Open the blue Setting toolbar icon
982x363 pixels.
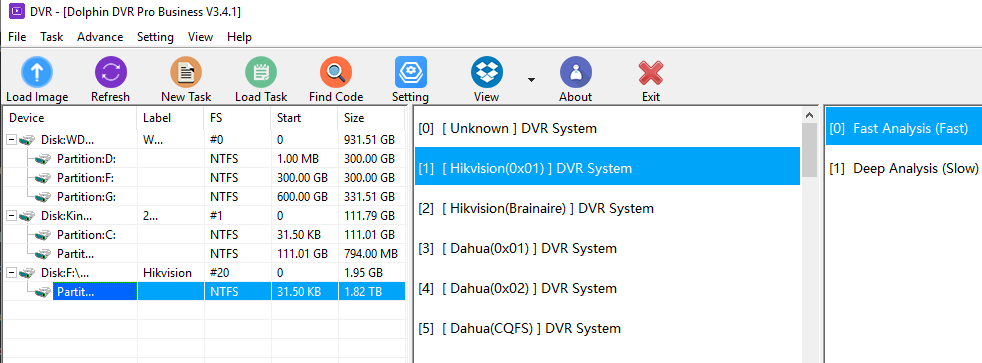click(x=411, y=71)
